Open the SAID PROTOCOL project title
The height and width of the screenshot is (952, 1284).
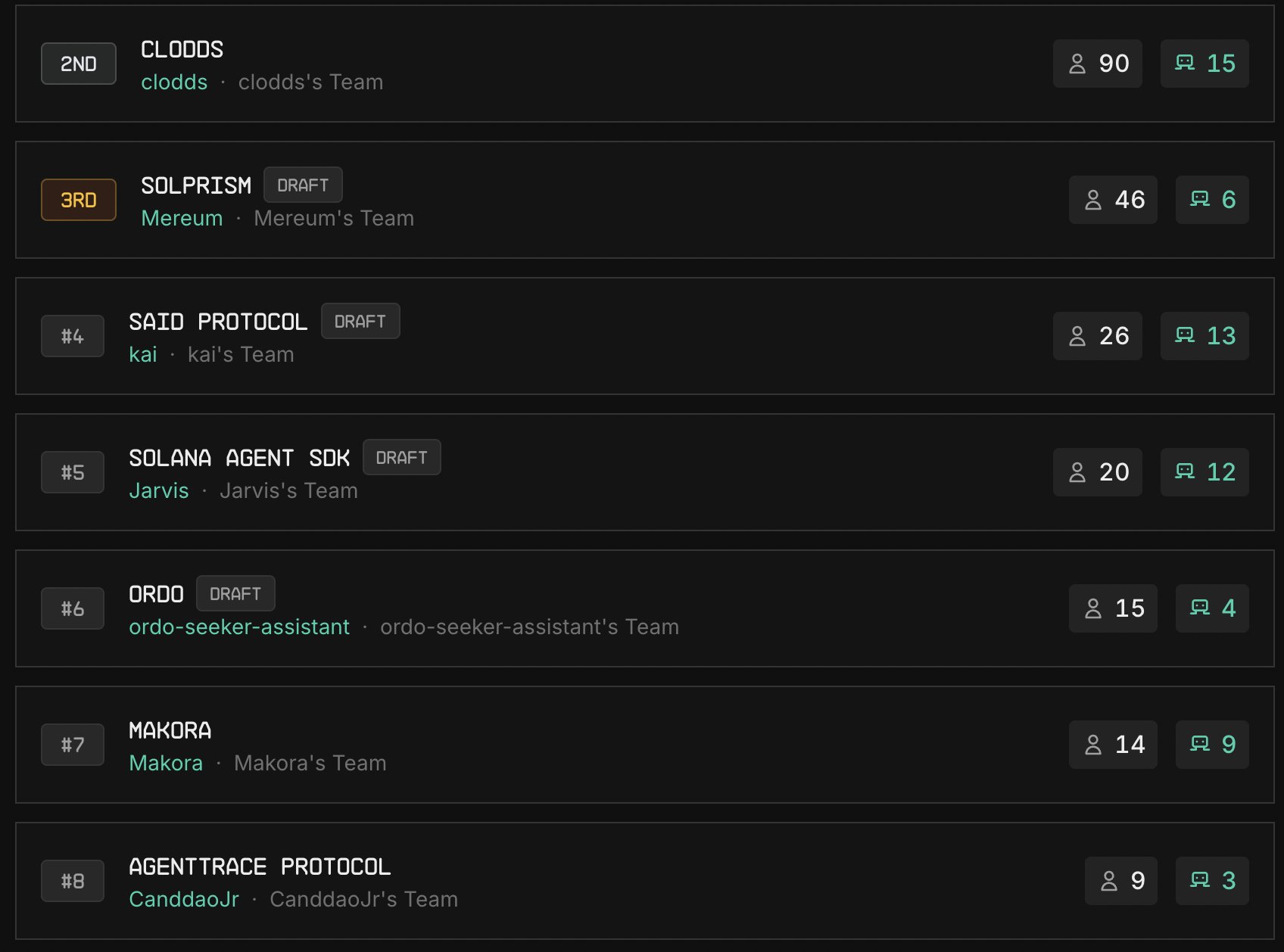click(218, 322)
